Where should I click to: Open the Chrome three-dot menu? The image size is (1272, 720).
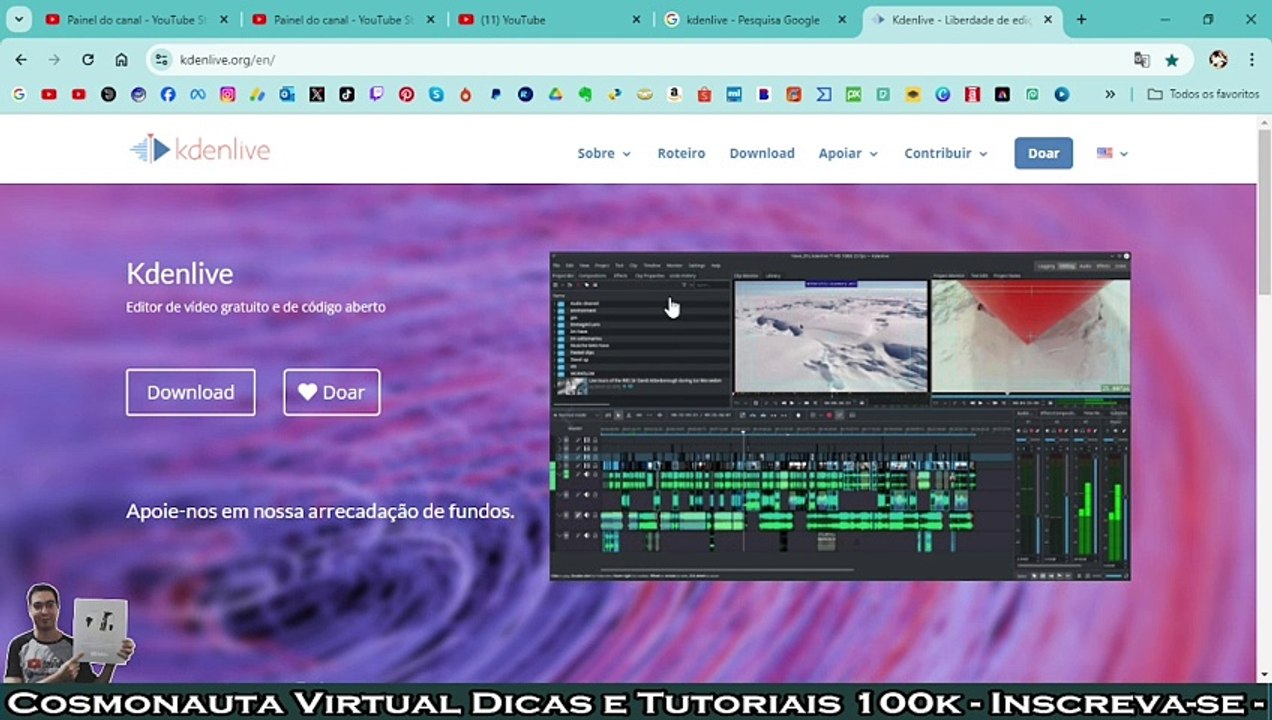pyautogui.click(x=1251, y=60)
